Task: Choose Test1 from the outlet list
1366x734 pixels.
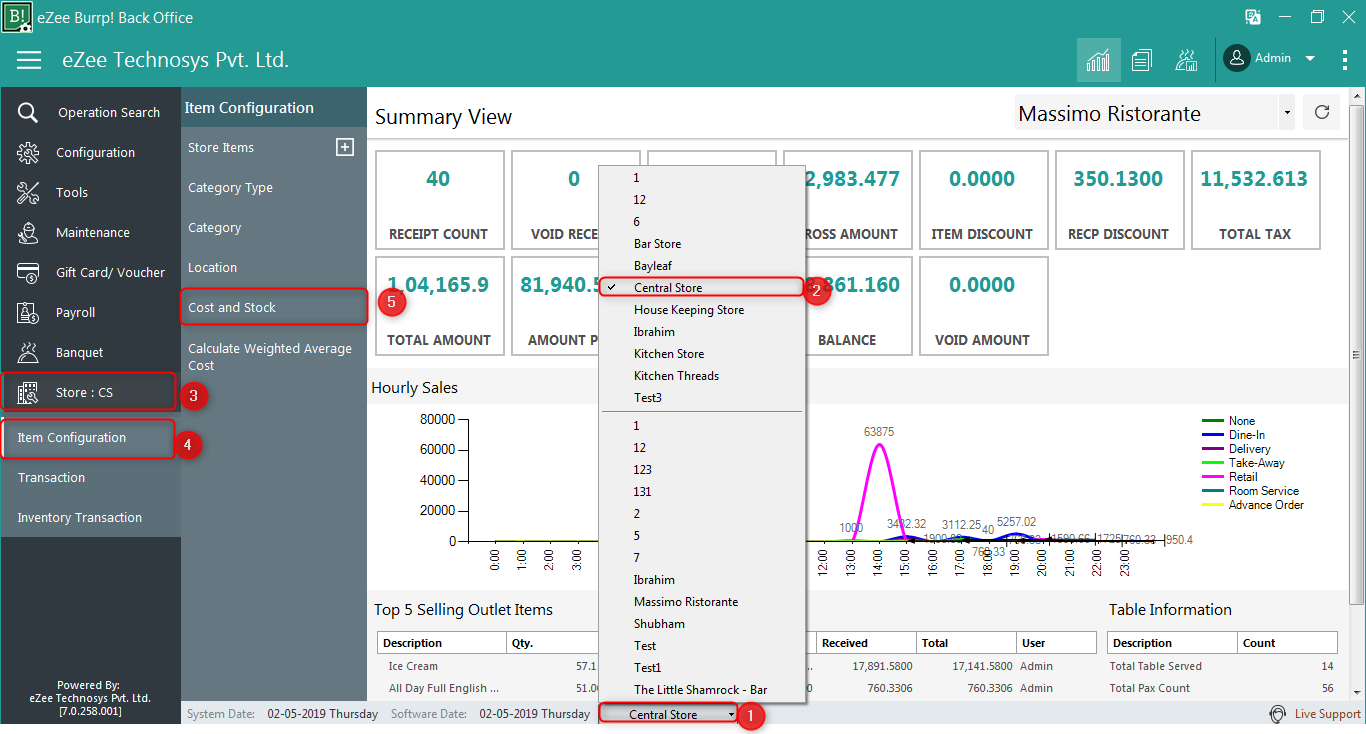Action: [x=701, y=668]
